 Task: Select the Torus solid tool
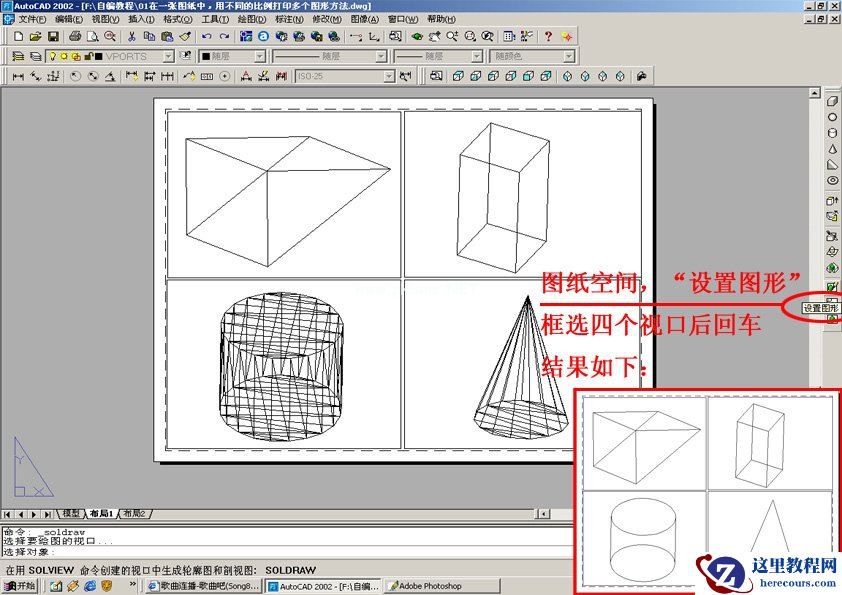click(x=832, y=180)
